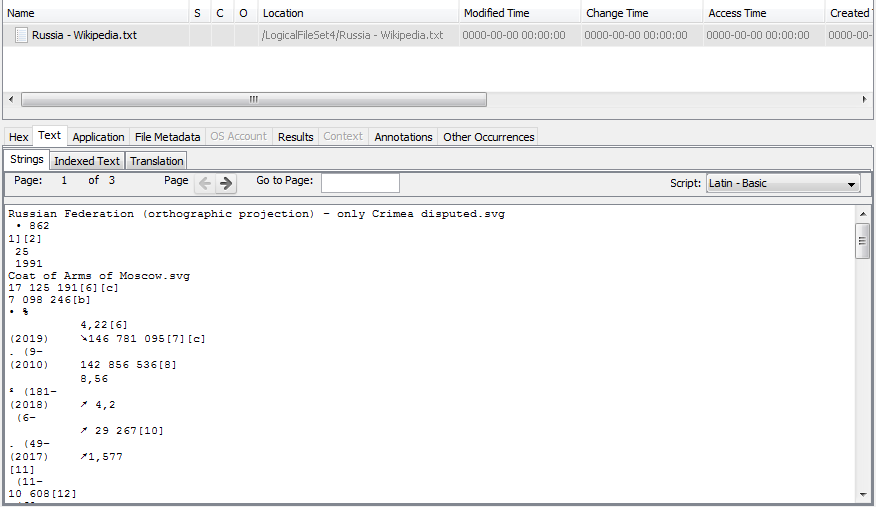Click the Go to Page input field

tap(360, 183)
